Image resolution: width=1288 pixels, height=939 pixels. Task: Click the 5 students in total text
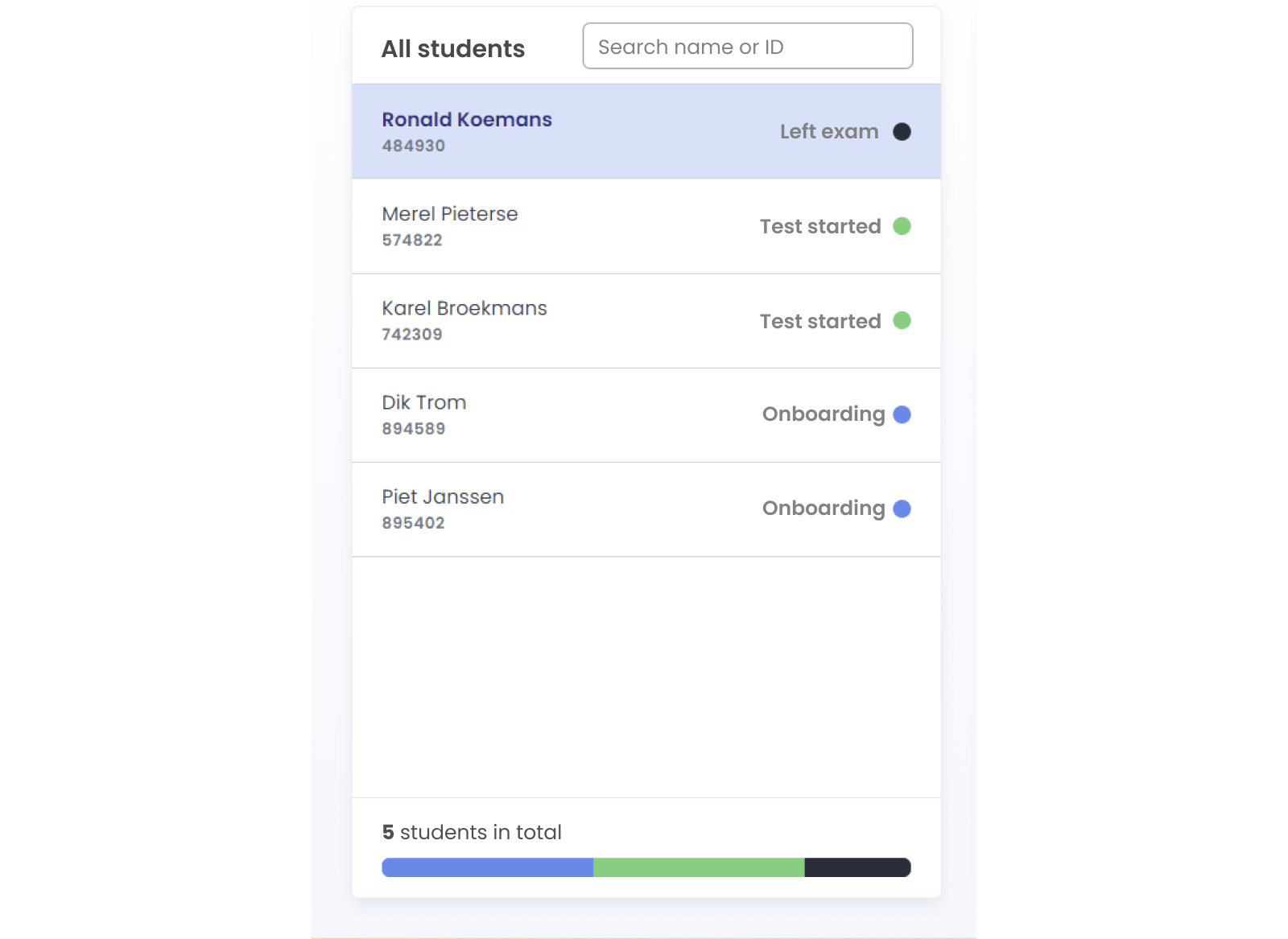(472, 833)
